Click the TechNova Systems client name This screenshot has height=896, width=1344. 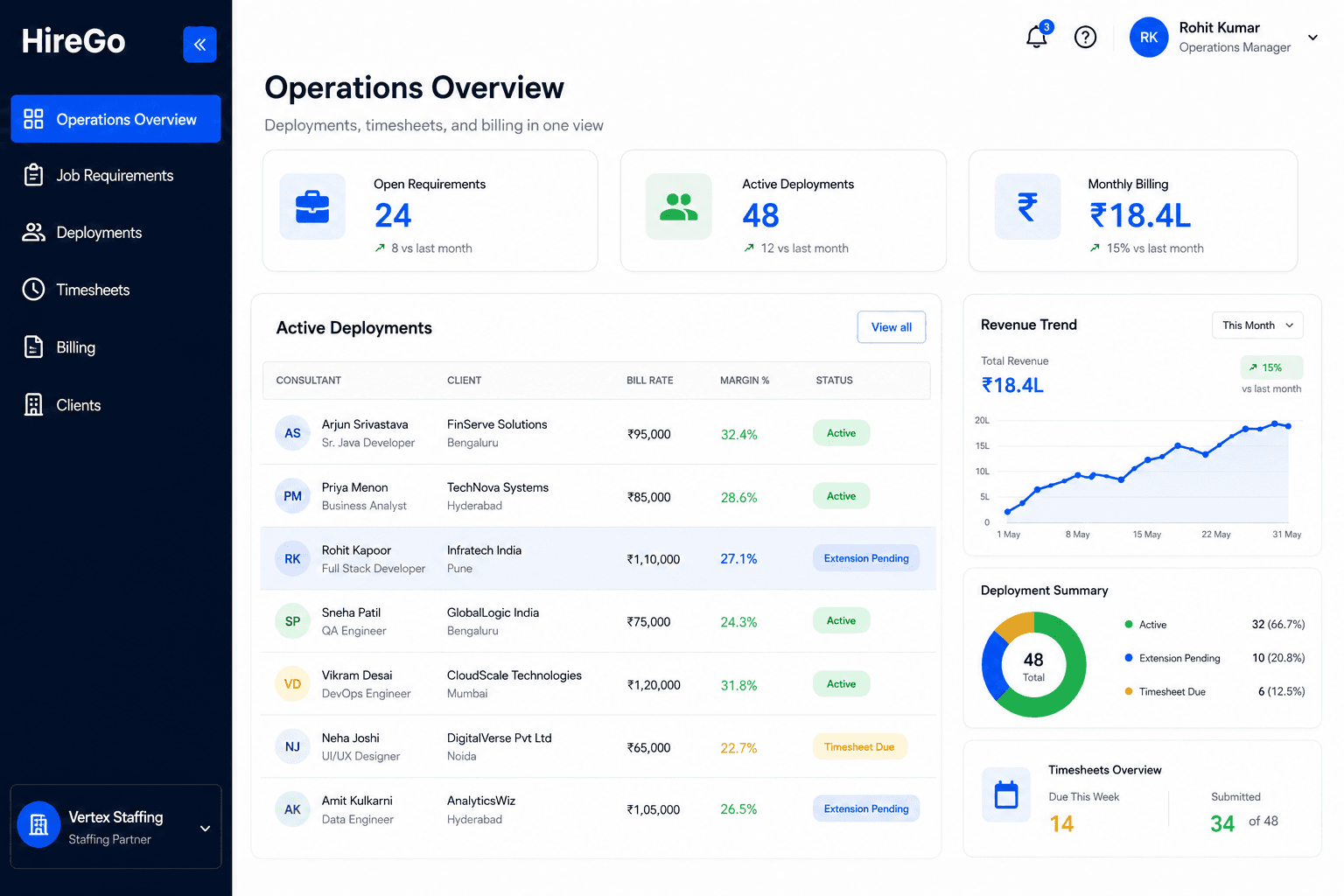pos(498,487)
